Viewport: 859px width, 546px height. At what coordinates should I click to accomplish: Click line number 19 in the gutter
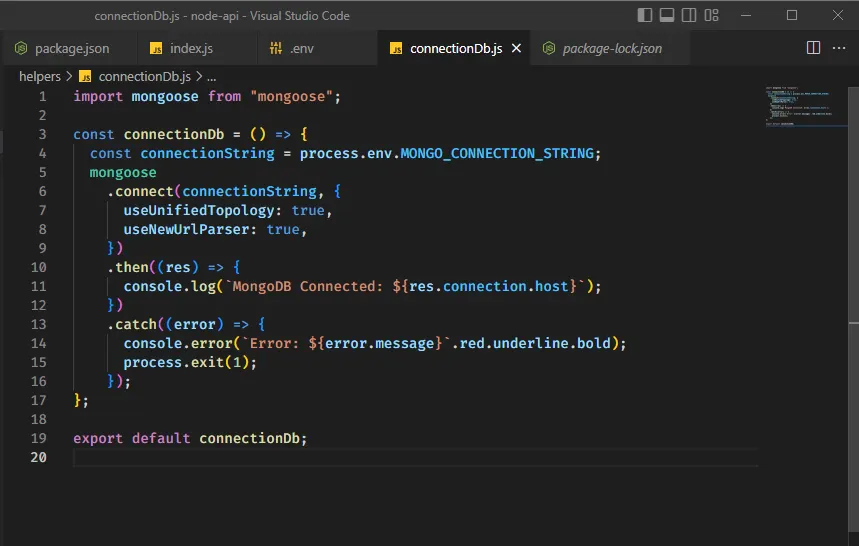tap(38, 438)
